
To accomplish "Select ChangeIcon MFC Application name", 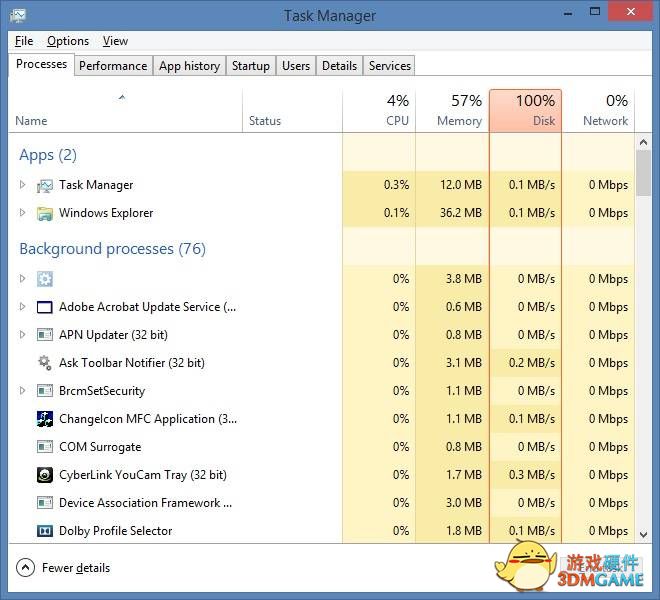I will point(148,419).
